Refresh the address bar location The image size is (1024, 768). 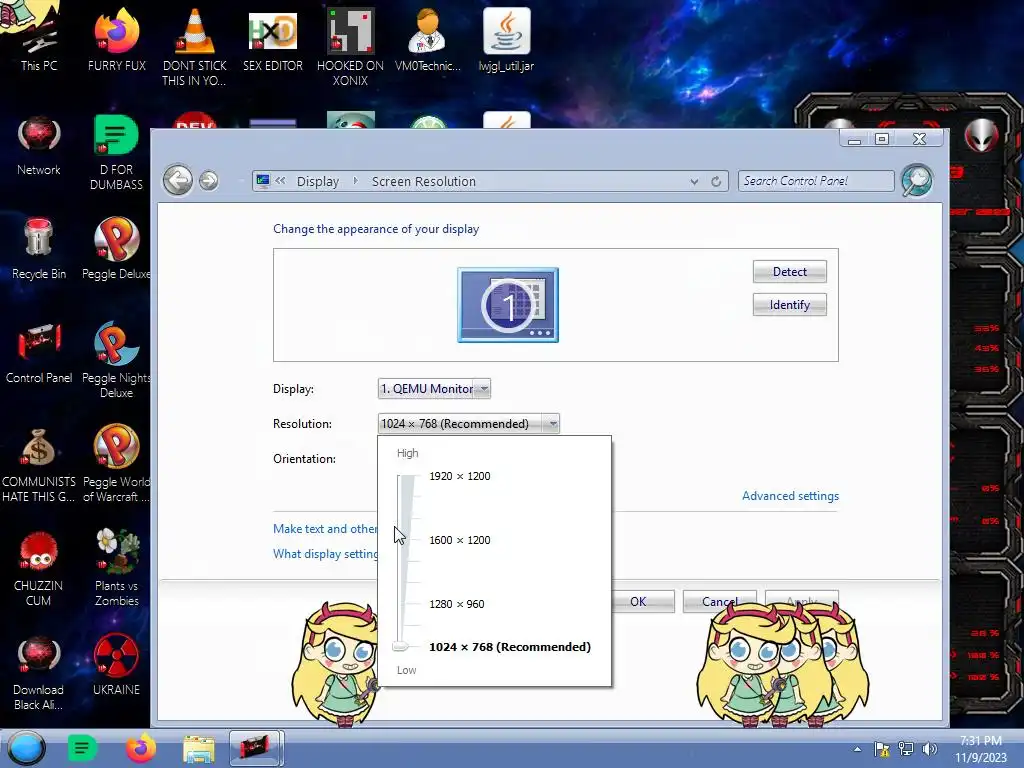(716, 182)
